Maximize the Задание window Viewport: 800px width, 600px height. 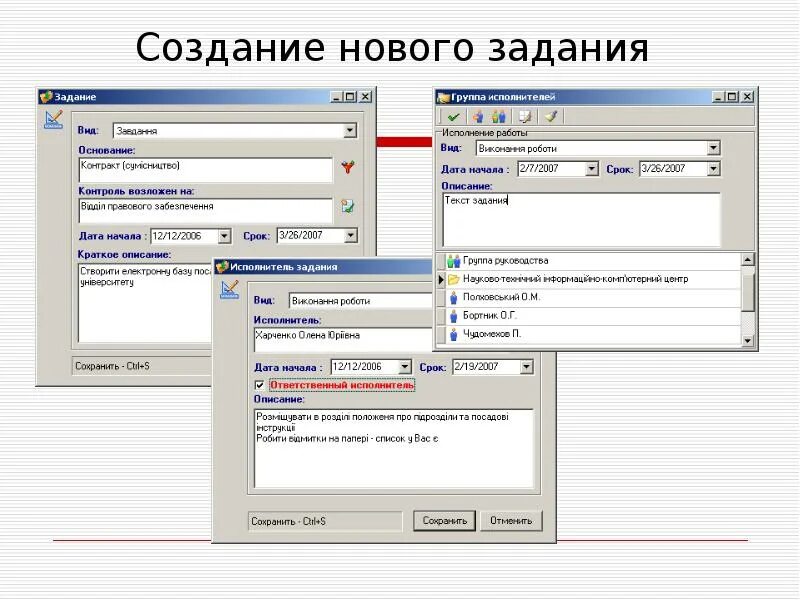coord(351,96)
